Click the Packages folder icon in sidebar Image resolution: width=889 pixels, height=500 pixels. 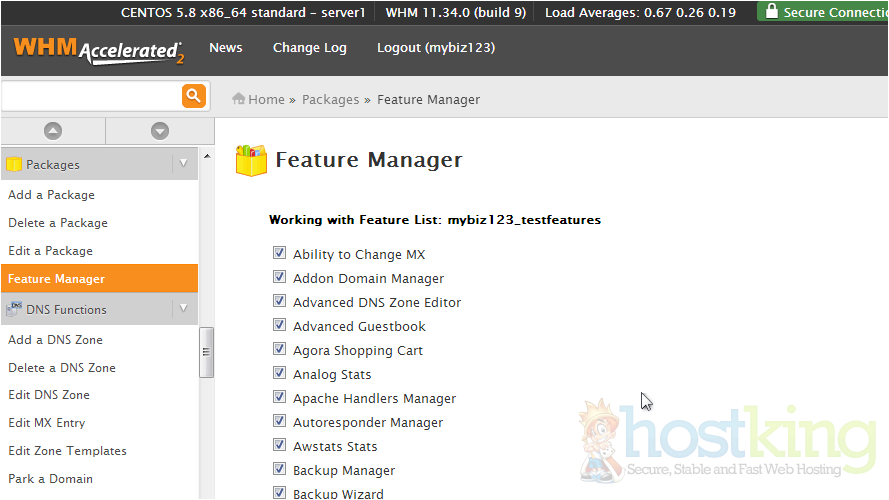pos(14,164)
